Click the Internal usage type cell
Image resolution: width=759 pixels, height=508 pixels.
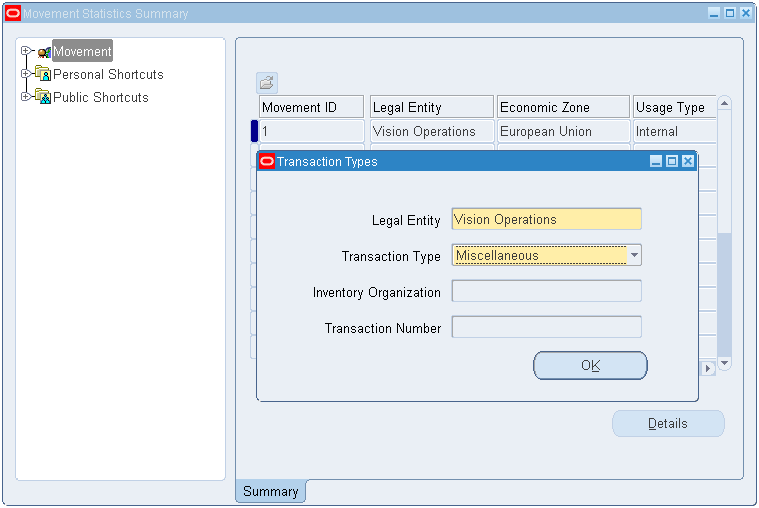click(674, 131)
